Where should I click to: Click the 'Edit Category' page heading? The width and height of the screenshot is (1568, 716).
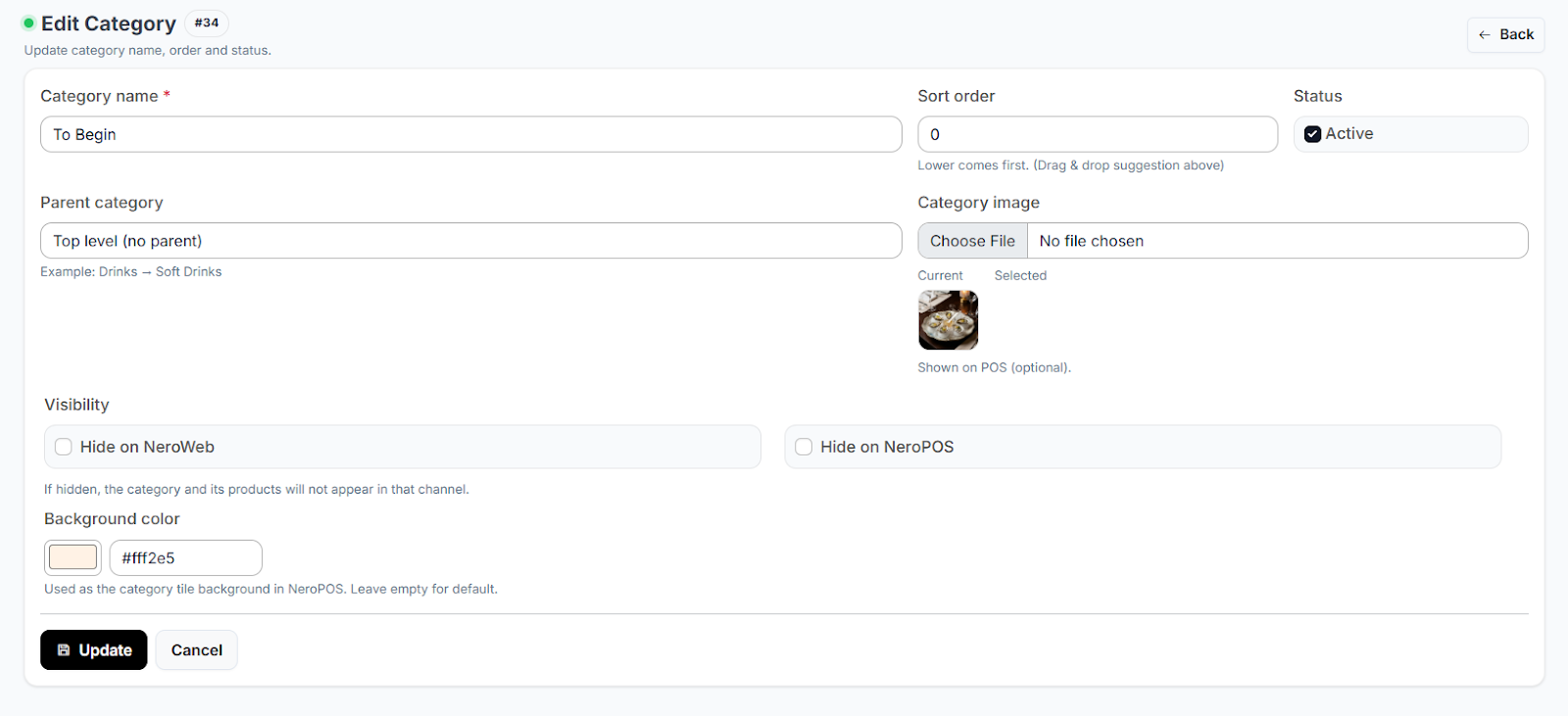tap(109, 24)
